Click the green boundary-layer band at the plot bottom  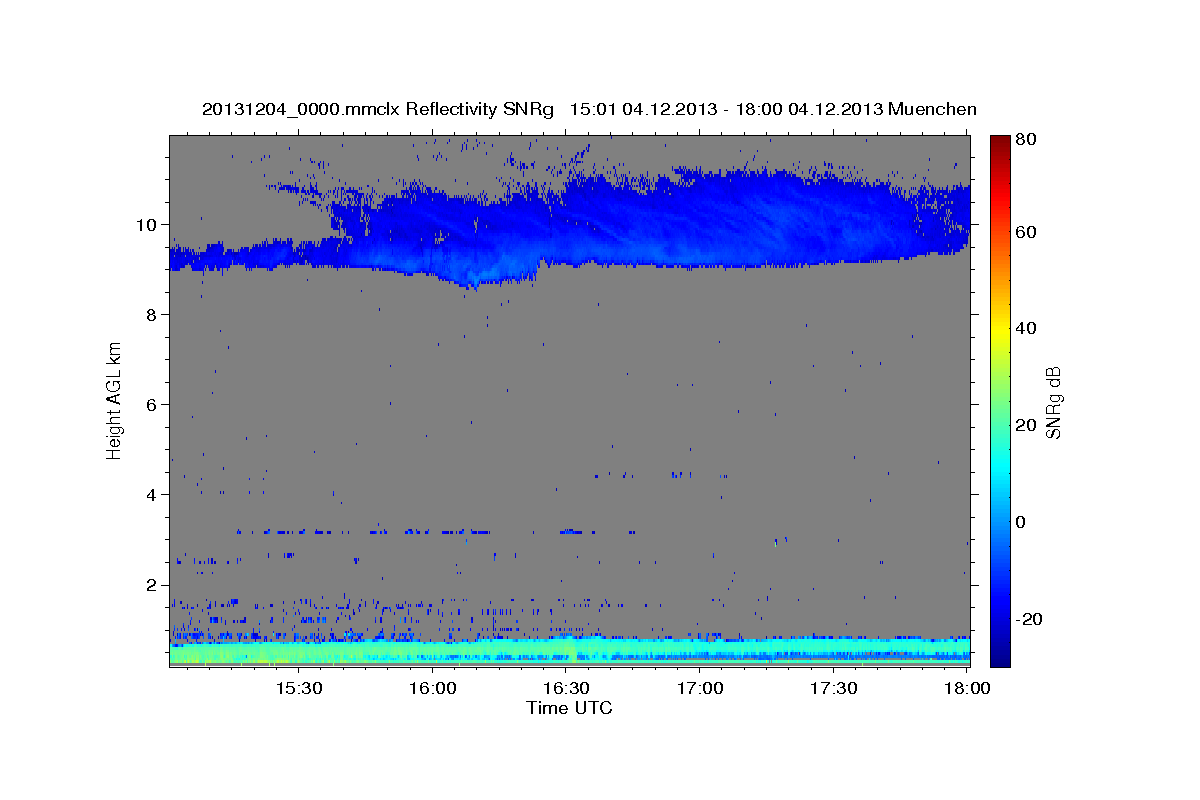point(569,654)
